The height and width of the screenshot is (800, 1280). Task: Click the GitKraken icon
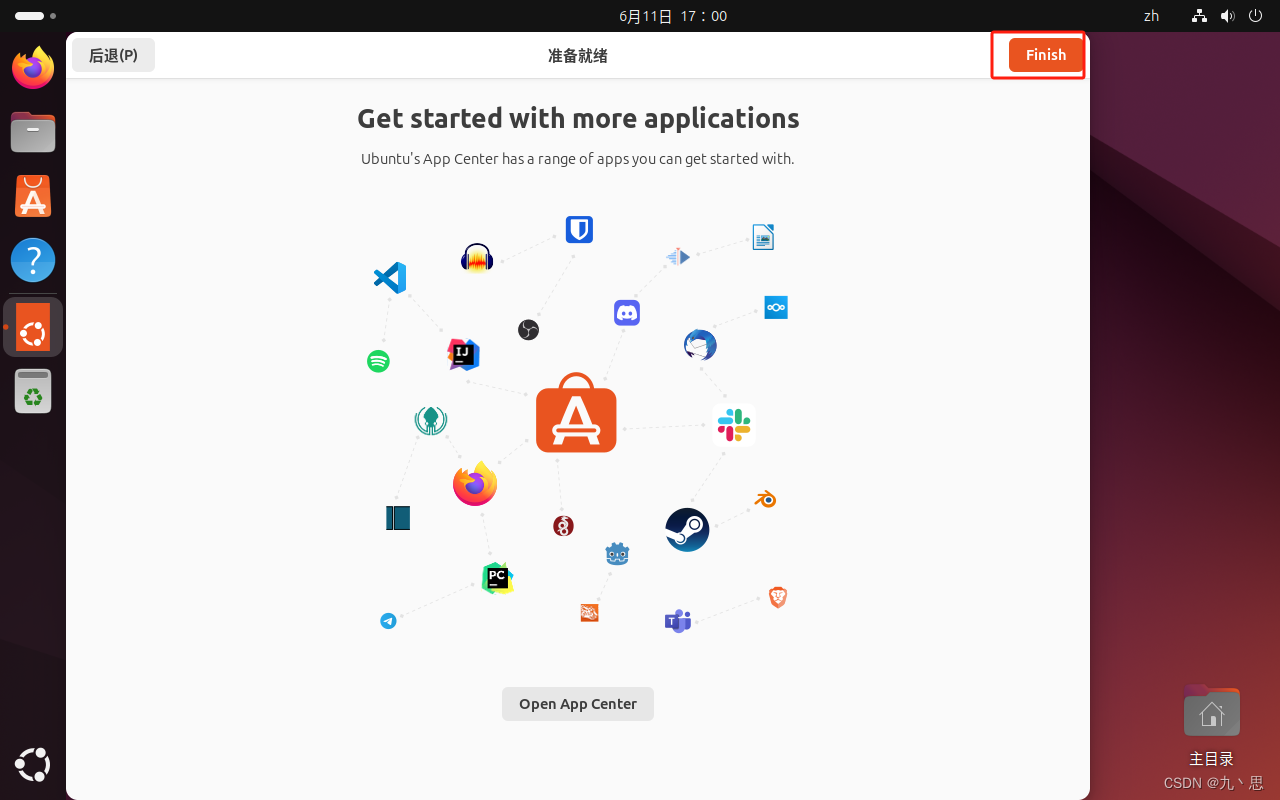click(x=431, y=420)
